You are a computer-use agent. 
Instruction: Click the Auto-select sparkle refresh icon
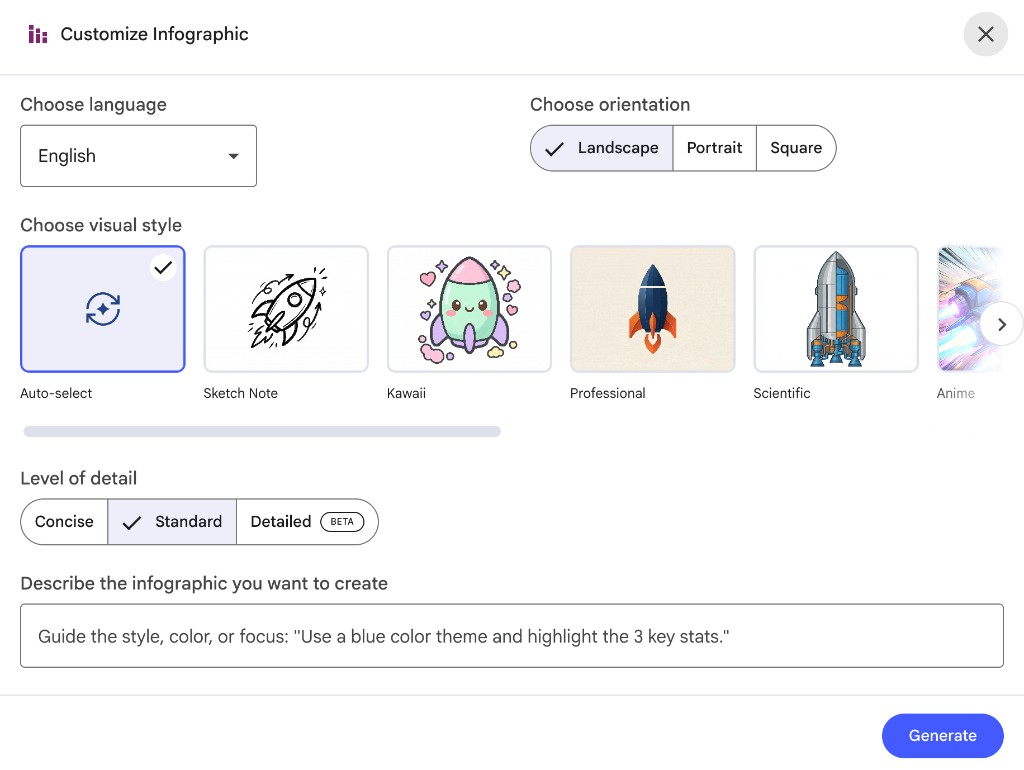pyautogui.click(x=103, y=309)
